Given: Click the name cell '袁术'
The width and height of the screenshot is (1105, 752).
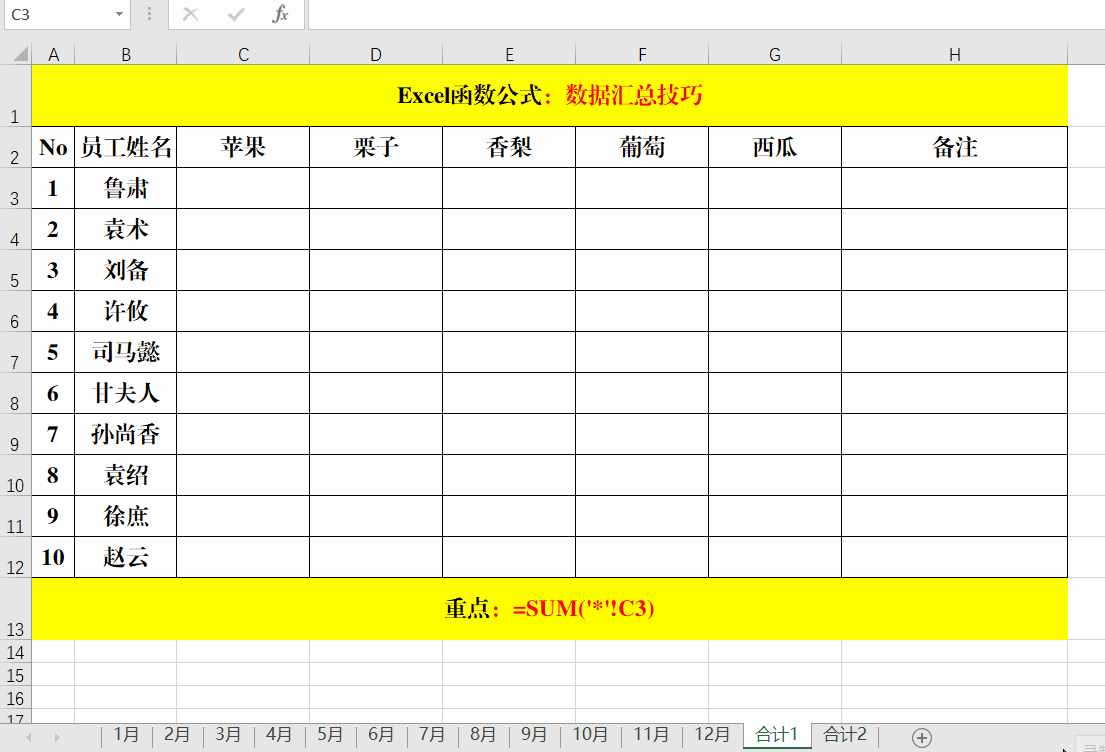Looking at the screenshot, I should tap(125, 229).
